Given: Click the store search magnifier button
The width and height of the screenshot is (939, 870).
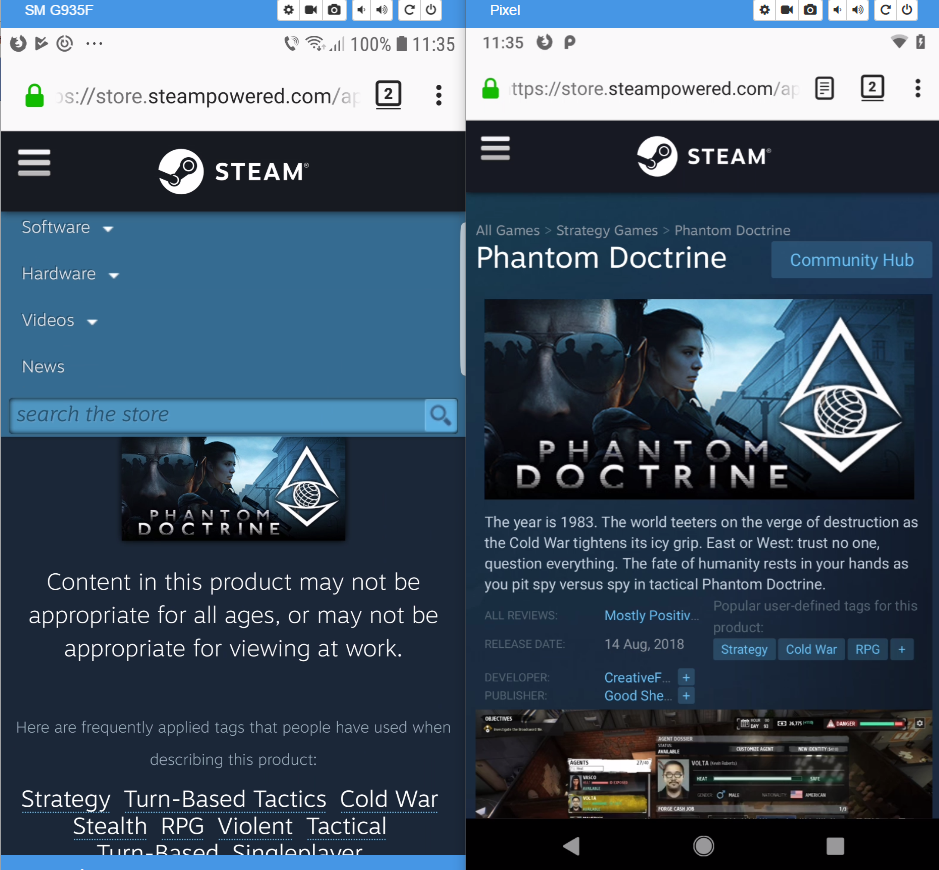Looking at the screenshot, I should click(441, 415).
